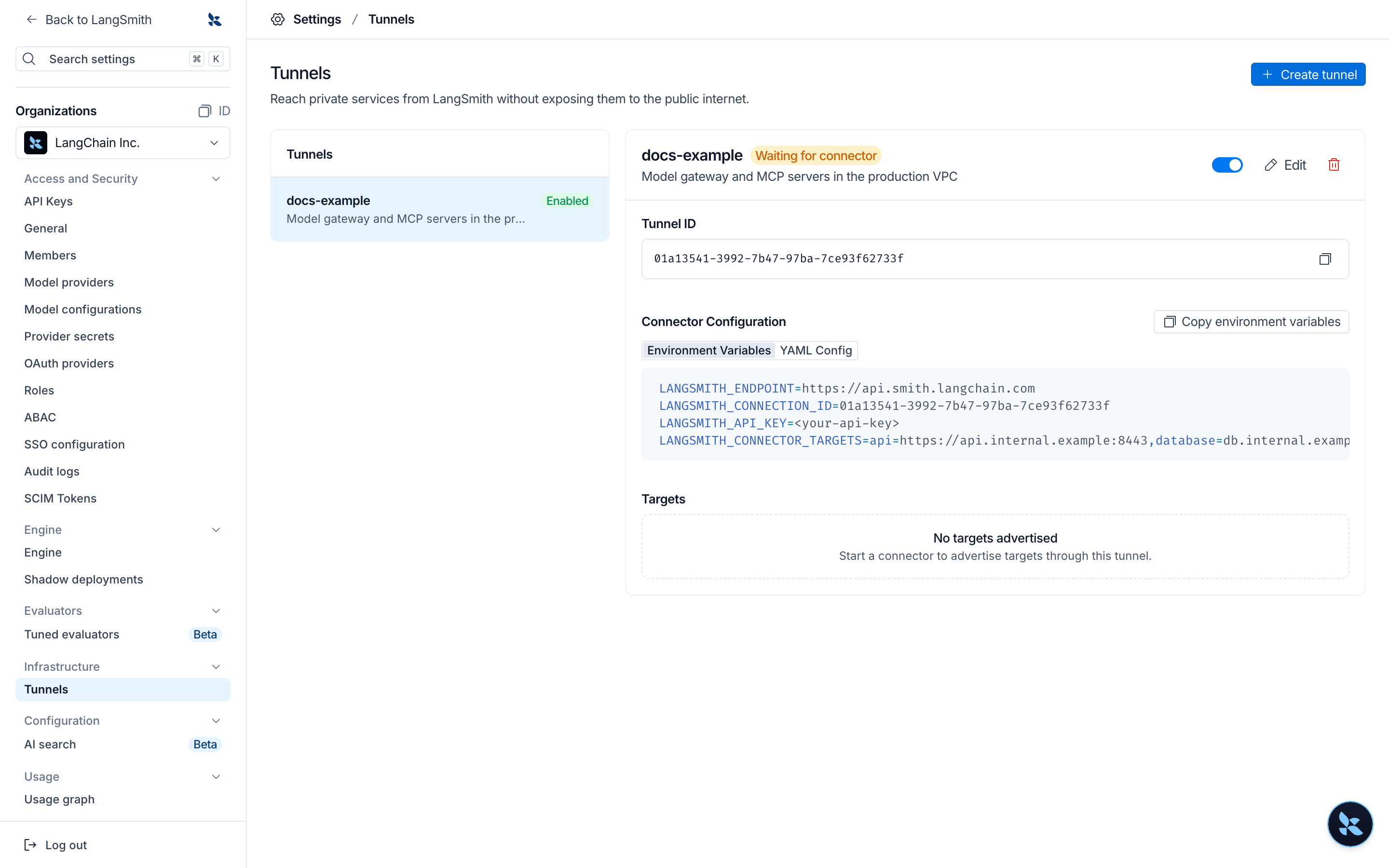Click the Waiting for connector status badge
Screen dimensions: 1389x868
816,156
